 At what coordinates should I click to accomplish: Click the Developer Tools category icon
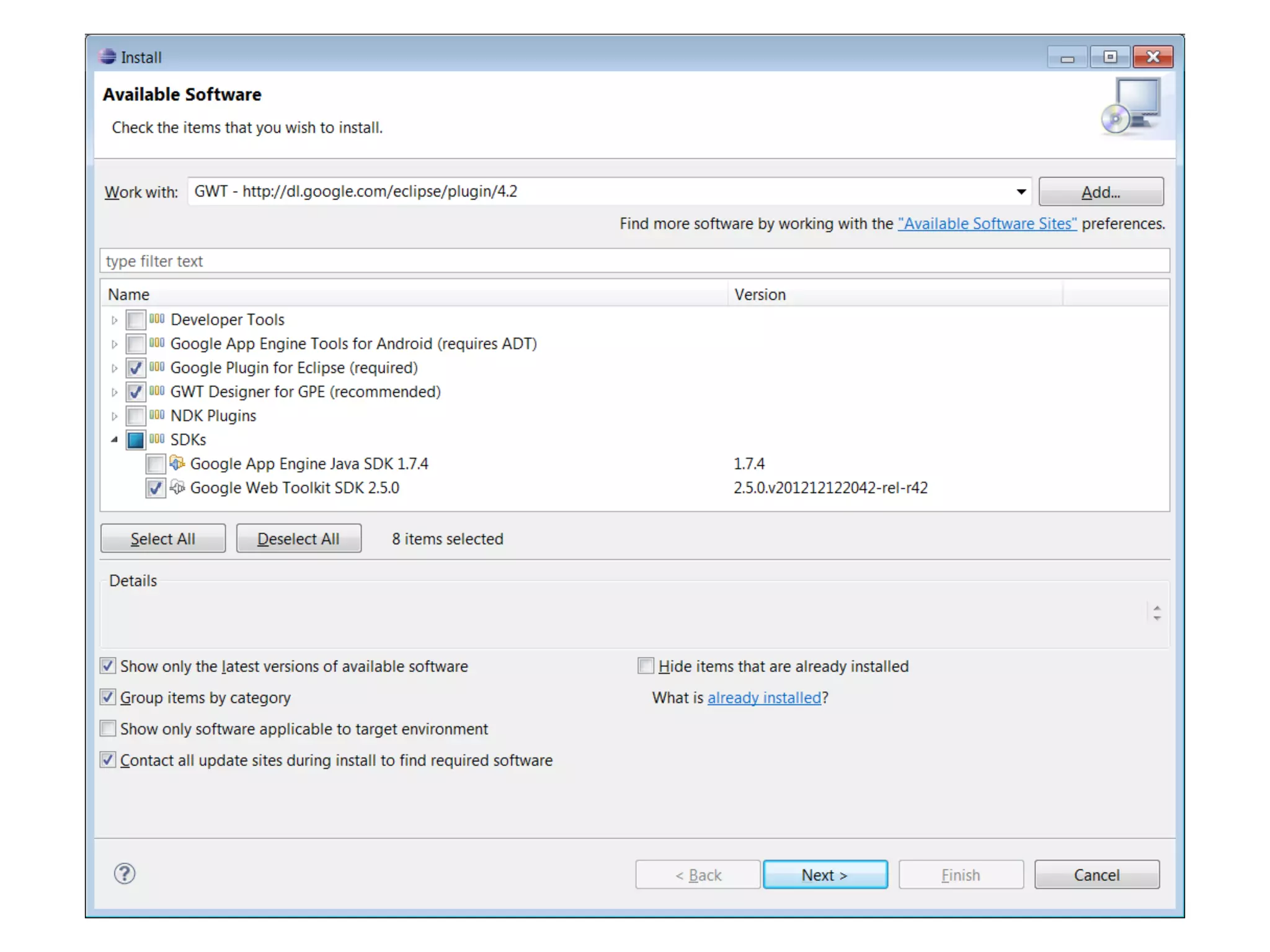(x=157, y=319)
